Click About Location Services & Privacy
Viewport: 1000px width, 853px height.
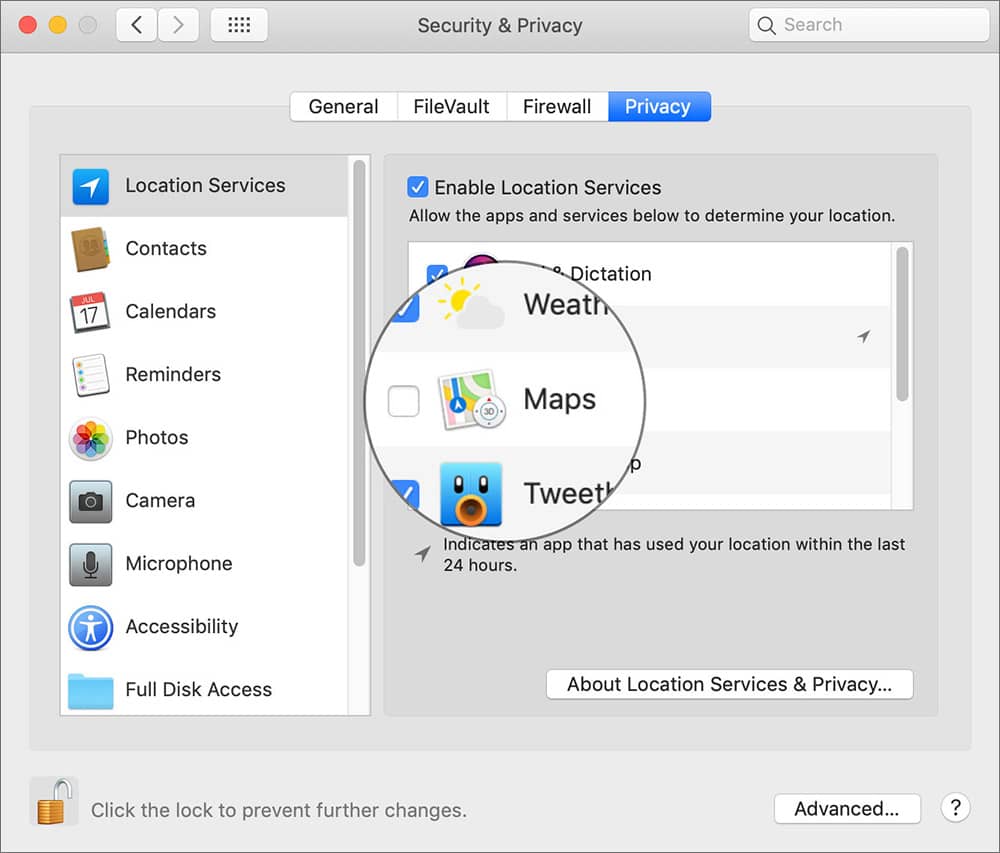click(729, 684)
